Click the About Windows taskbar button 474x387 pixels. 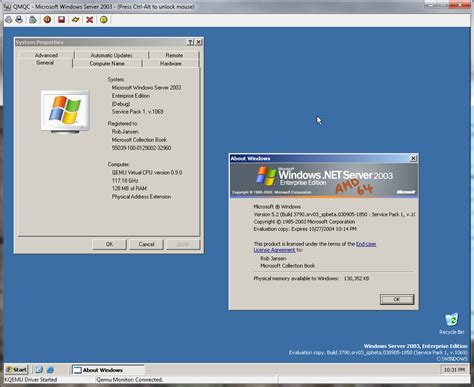[x=108, y=370]
